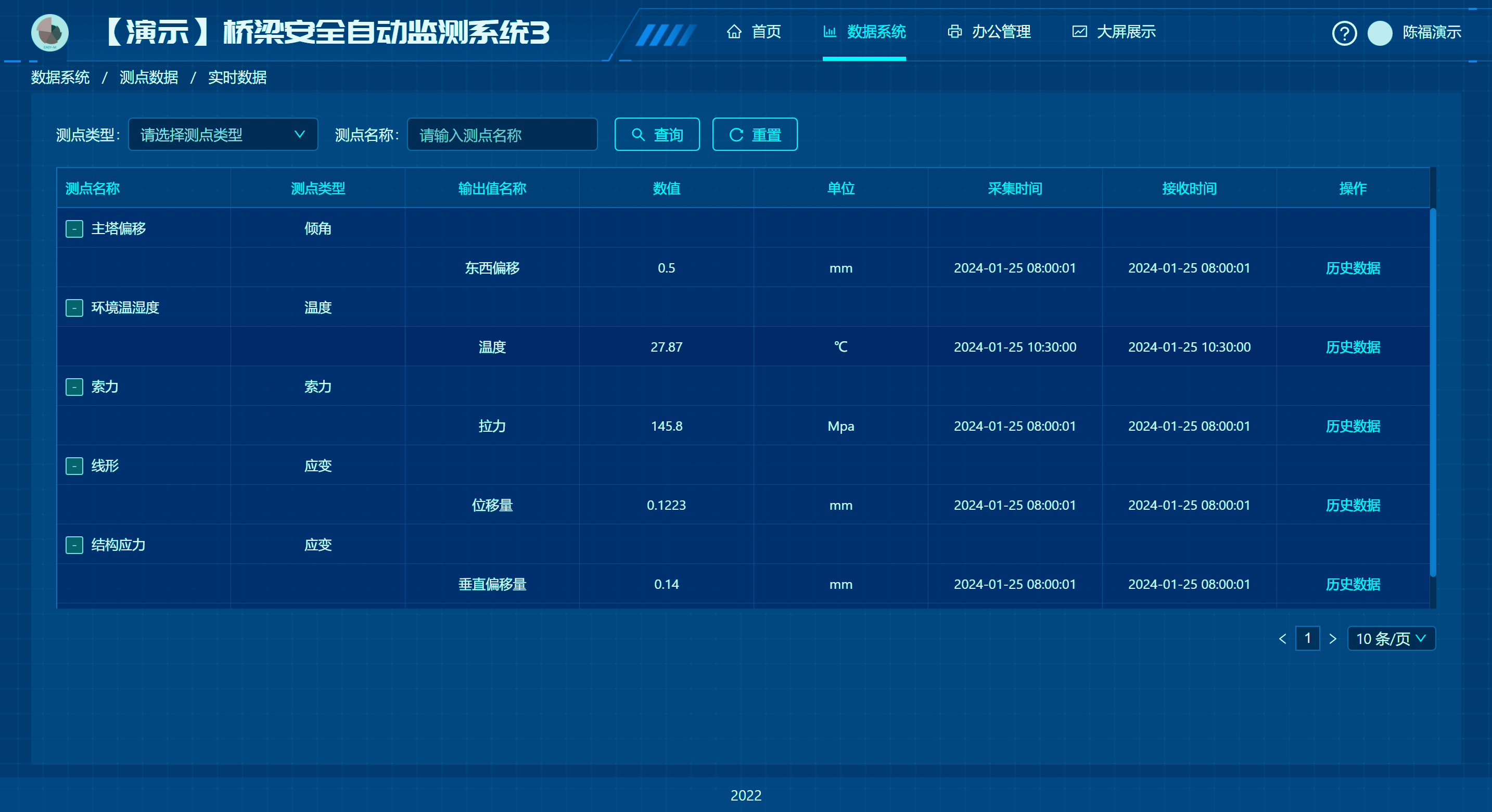Click 数据系统 breadcrumb
Screen dimensions: 1492x812
60,78
